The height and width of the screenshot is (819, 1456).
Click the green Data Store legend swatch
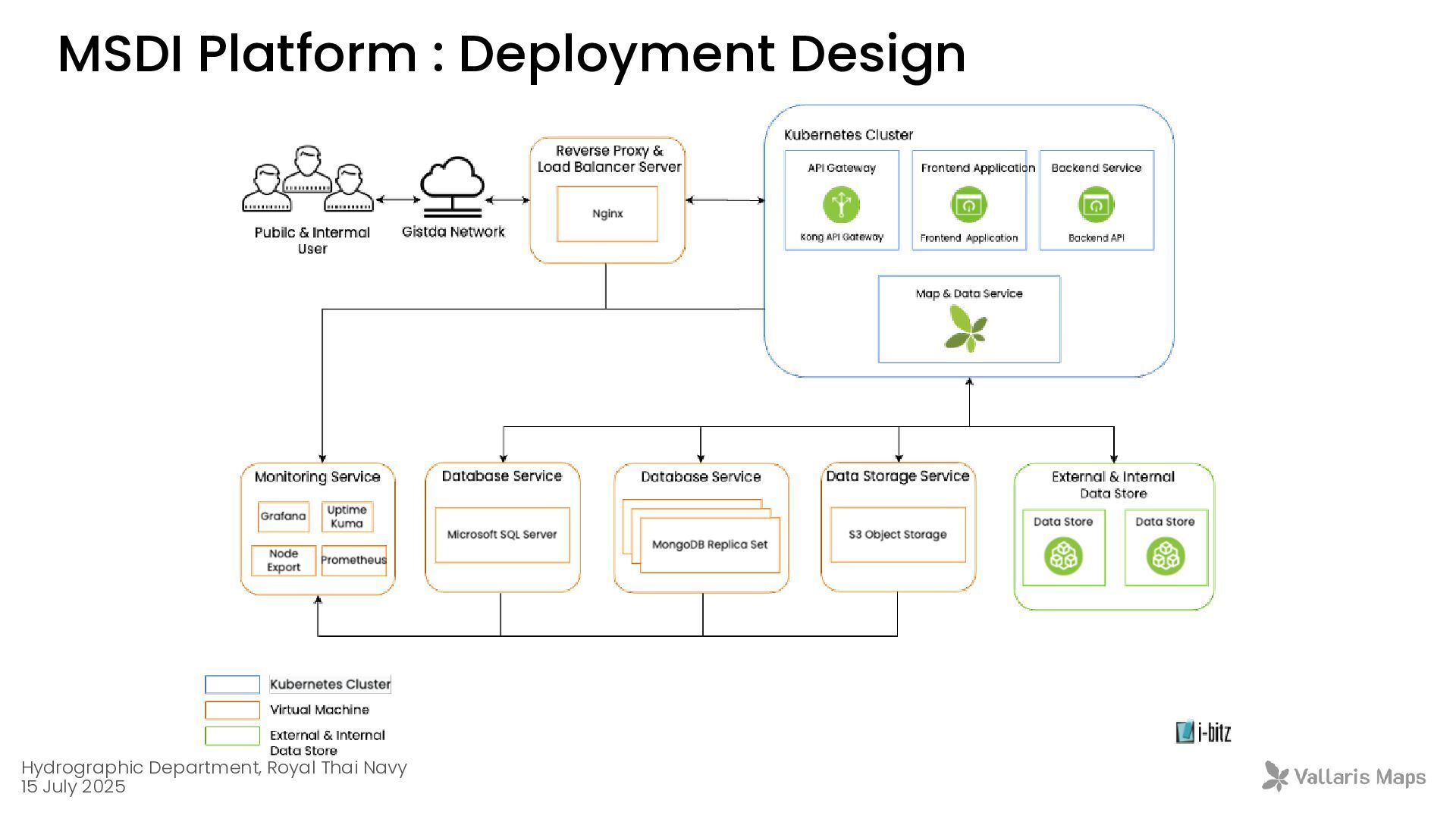232,736
